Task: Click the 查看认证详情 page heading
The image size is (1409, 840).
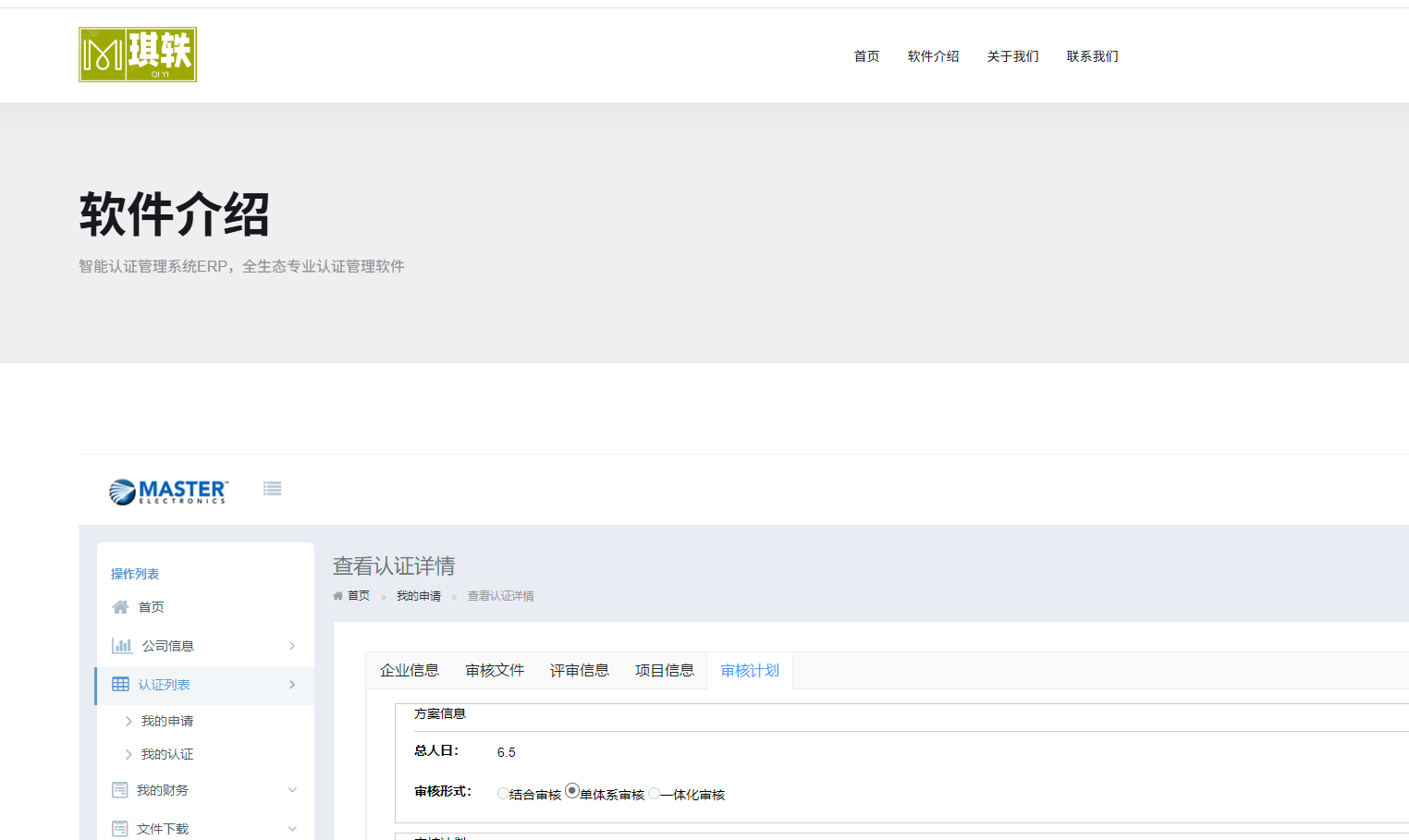Action: click(x=394, y=566)
